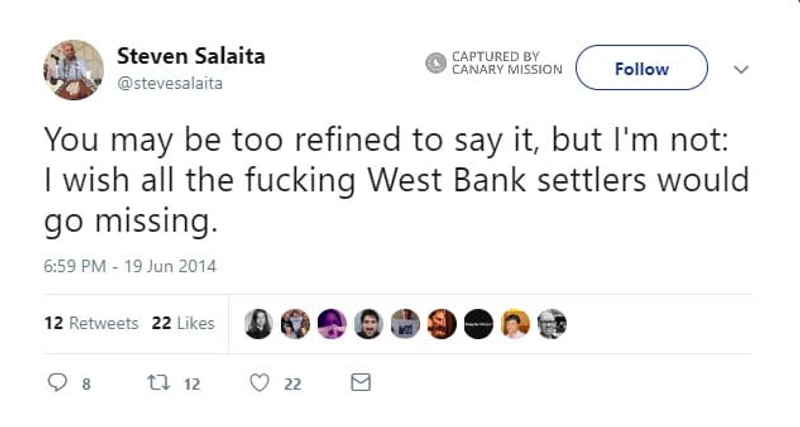
Task: View the 22 Likes list
Action: pos(183,323)
